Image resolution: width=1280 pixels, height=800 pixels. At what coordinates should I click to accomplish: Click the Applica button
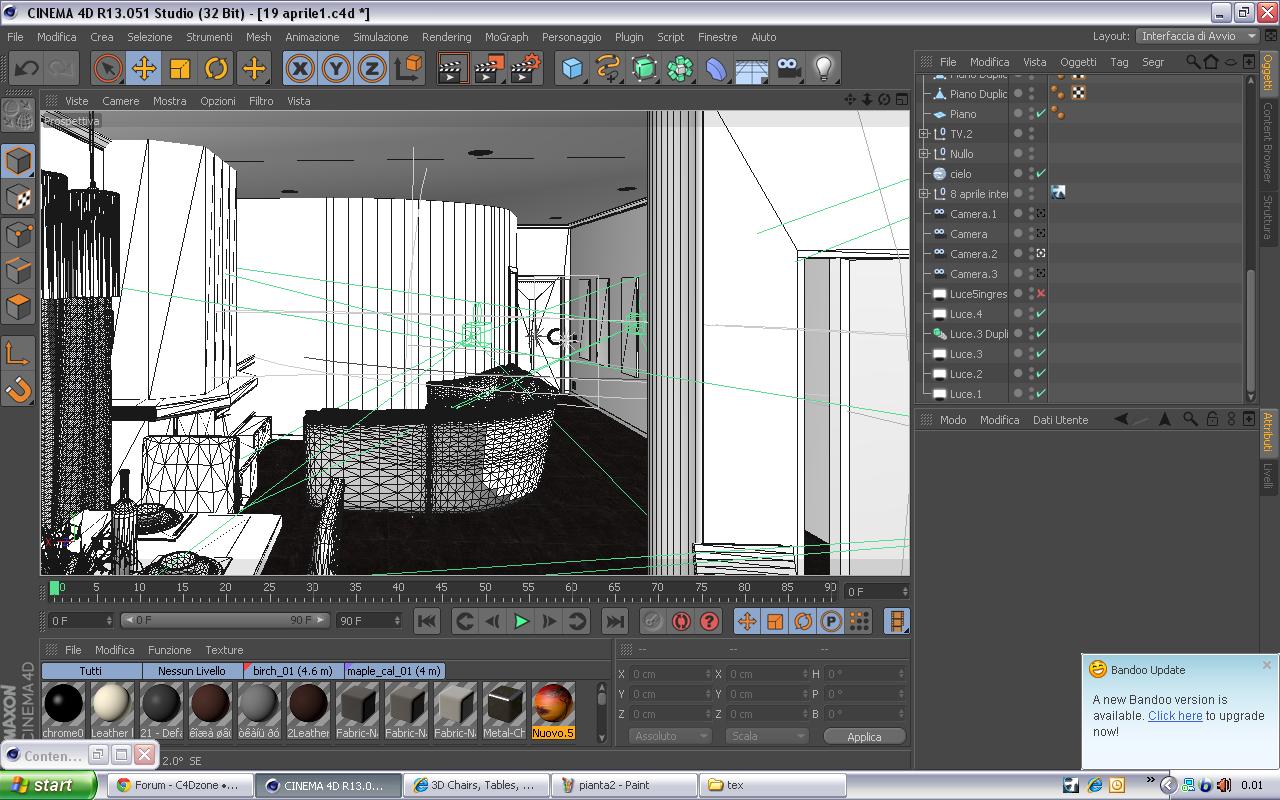(864, 736)
